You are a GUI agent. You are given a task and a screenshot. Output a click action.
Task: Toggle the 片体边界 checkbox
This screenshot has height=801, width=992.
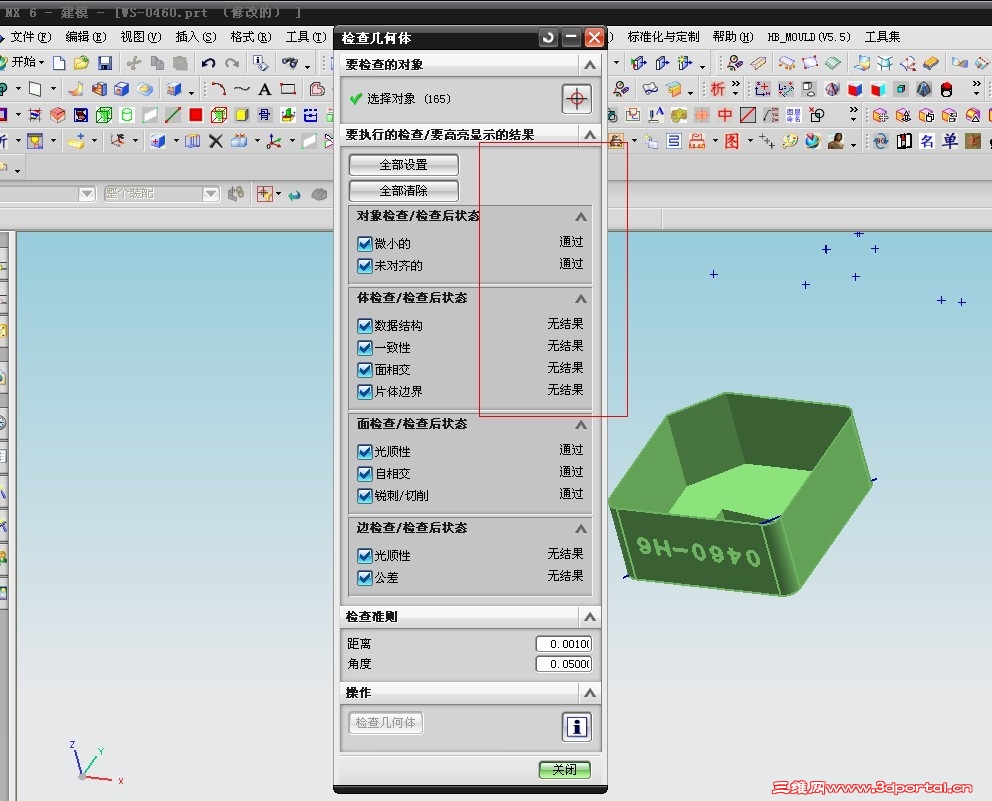[x=364, y=392]
